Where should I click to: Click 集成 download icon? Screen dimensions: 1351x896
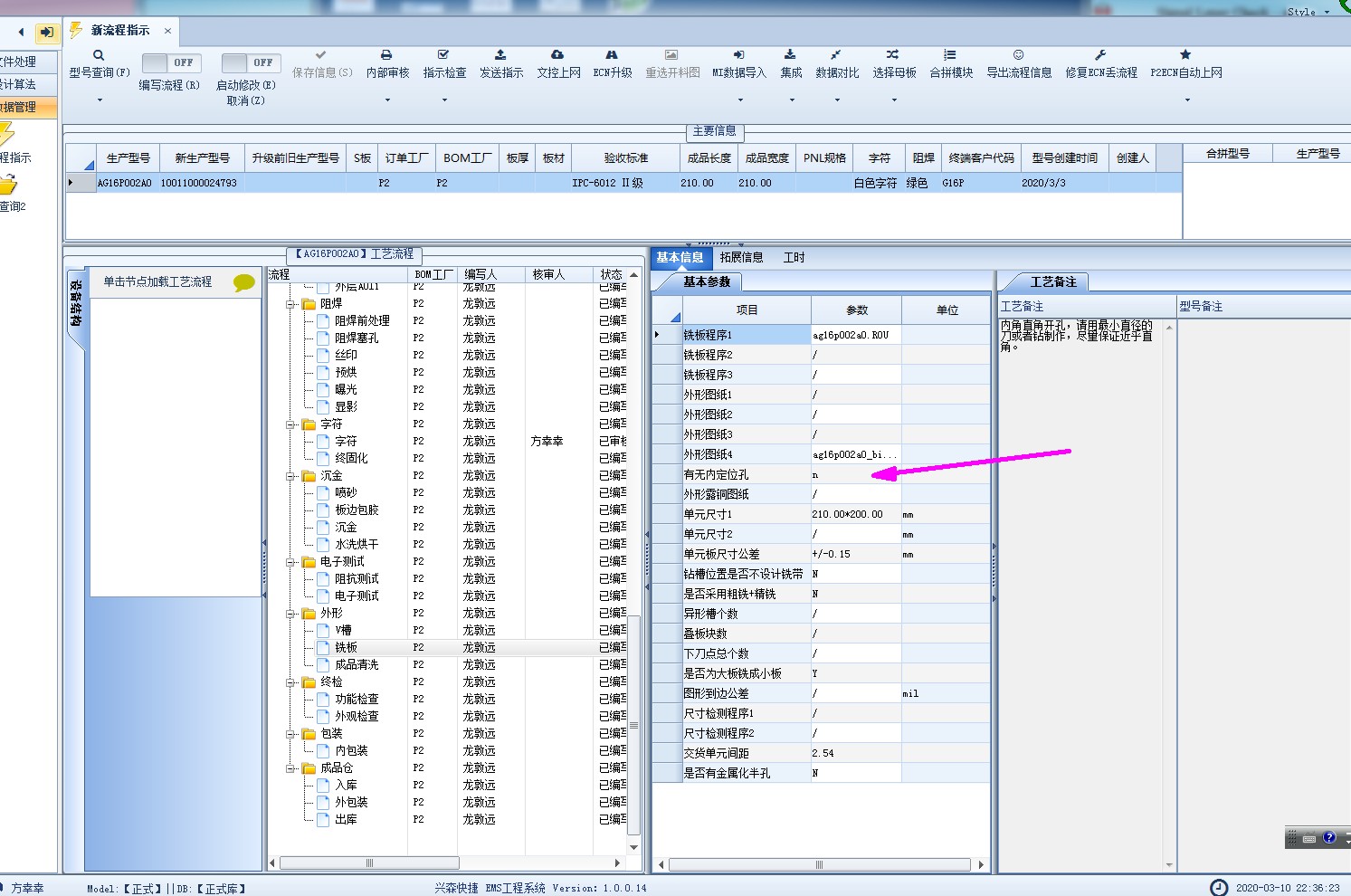tap(790, 55)
